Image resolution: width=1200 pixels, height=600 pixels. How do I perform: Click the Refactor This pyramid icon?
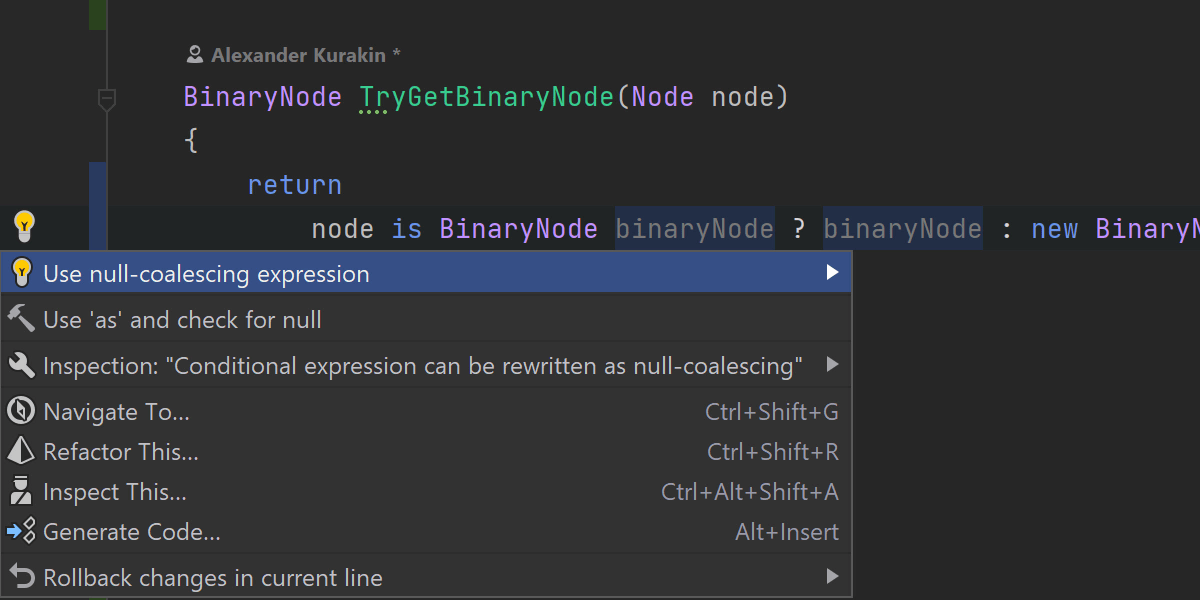[x=21, y=451]
